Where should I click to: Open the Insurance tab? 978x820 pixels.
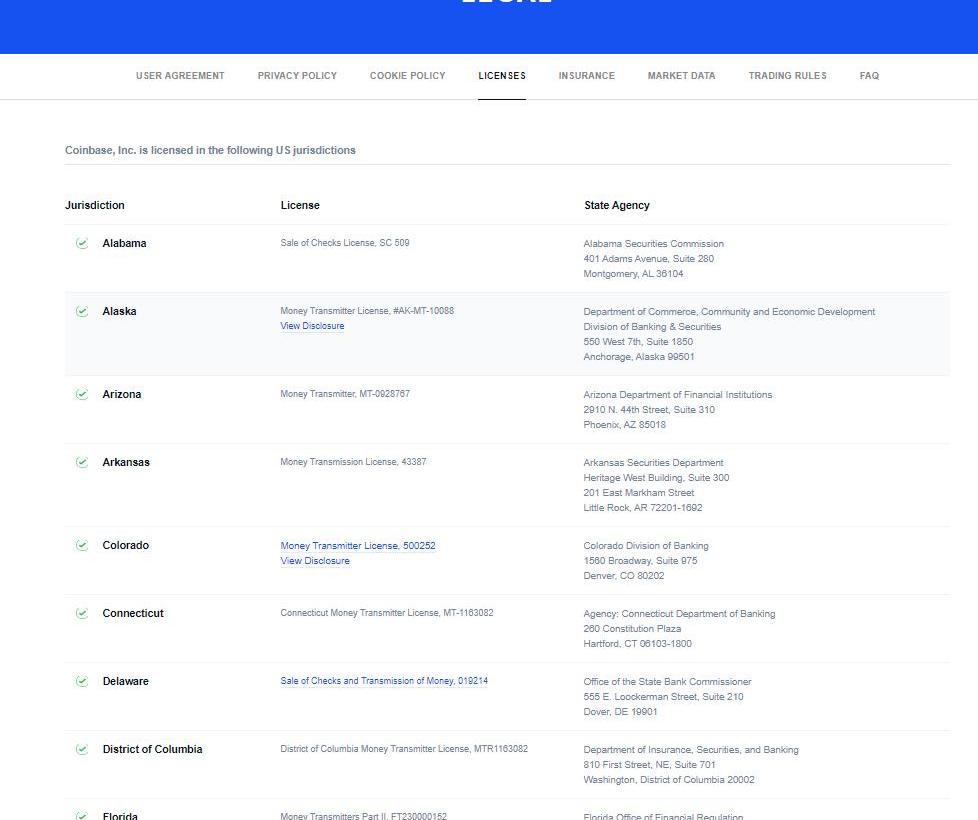point(586,76)
